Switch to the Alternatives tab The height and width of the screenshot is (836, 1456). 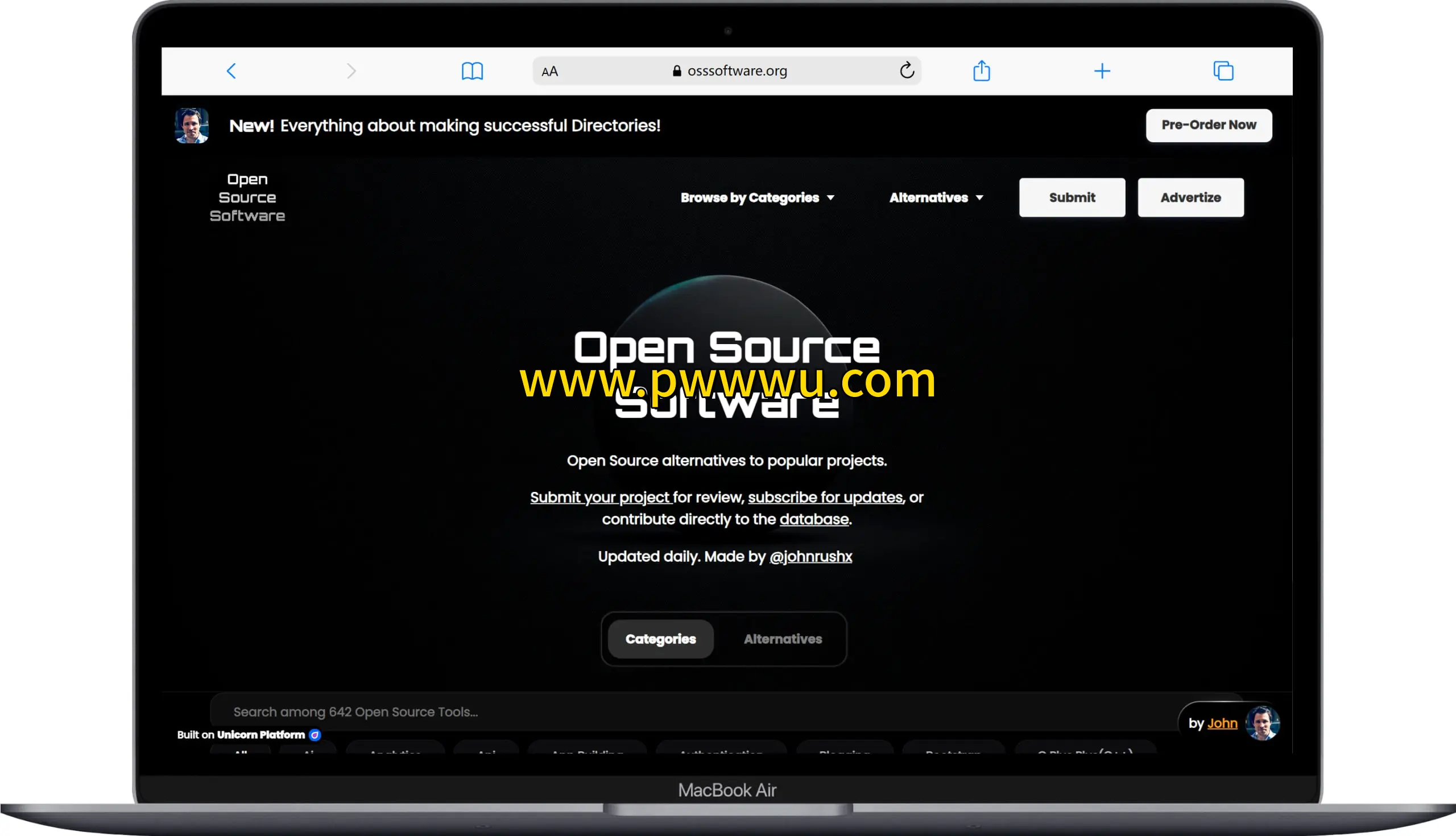[783, 639]
